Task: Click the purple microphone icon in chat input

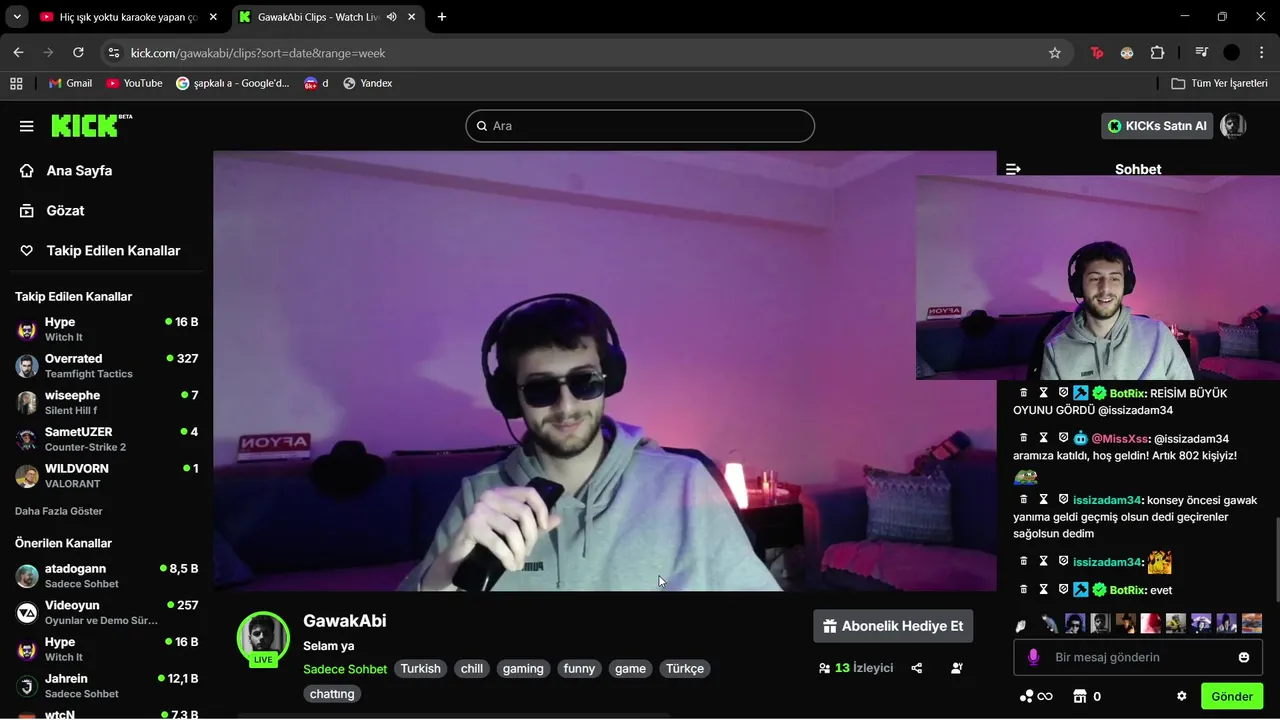Action: point(1033,657)
